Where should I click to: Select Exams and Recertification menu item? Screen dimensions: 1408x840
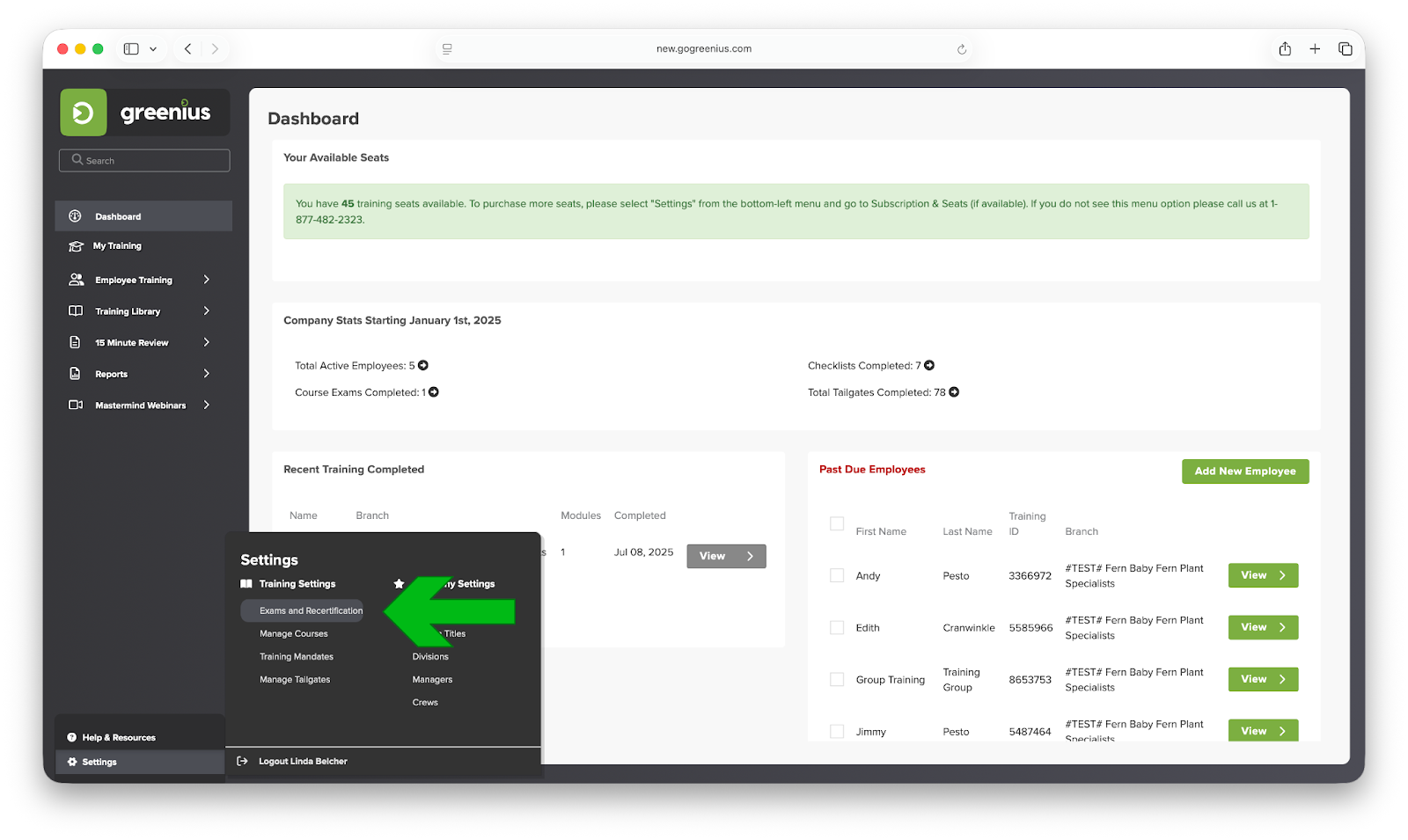[302, 611]
